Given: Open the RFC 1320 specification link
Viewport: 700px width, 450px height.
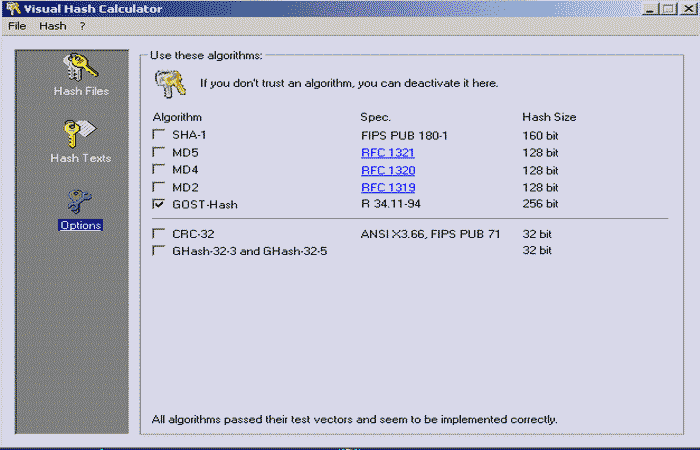Looking at the screenshot, I should [387, 170].
